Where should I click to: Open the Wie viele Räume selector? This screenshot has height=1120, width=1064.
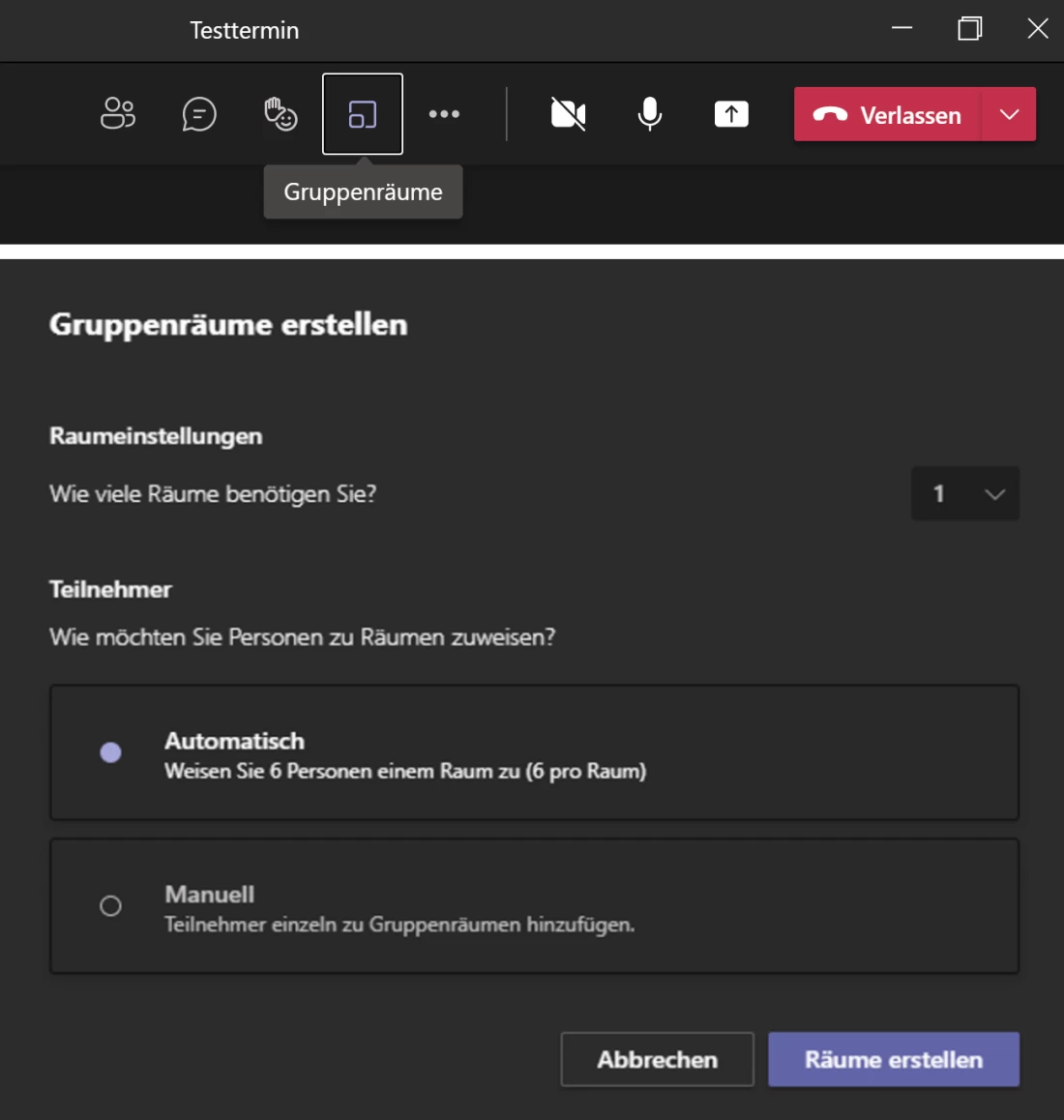pos(964,493)
